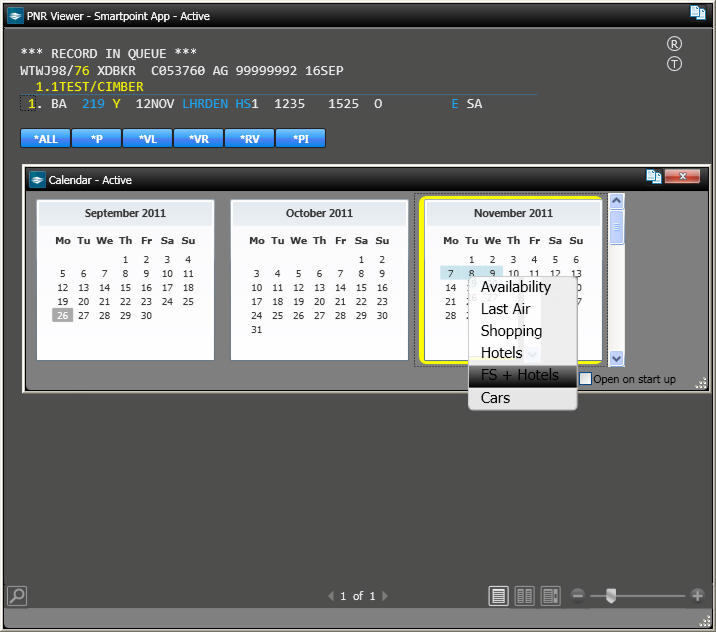Click the calendar scrollbar down arrow
This screenshot has height=632, width=716.
click(x=616, y=358)
